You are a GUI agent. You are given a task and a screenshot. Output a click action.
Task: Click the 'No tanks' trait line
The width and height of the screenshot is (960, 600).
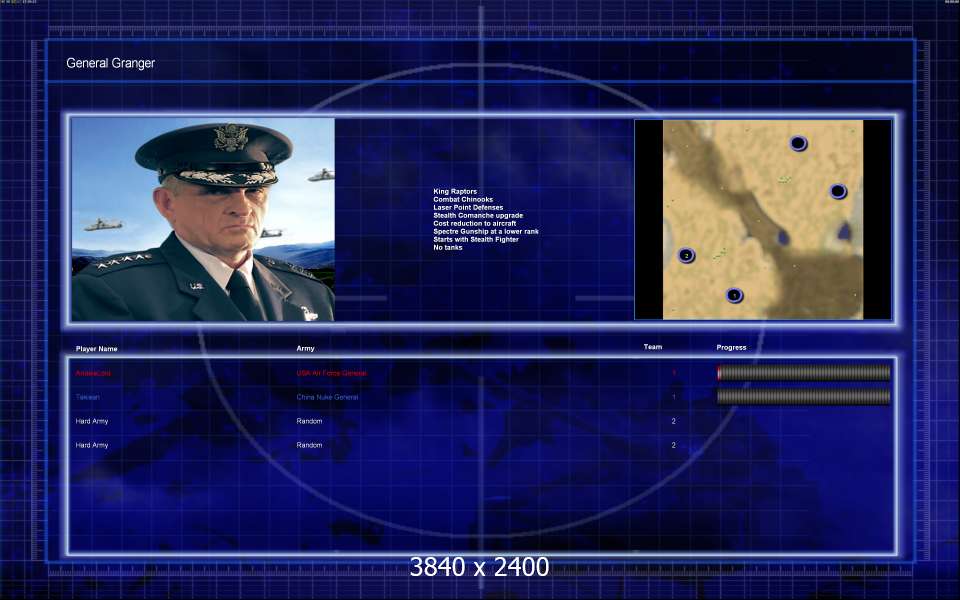tap(448, 247)
